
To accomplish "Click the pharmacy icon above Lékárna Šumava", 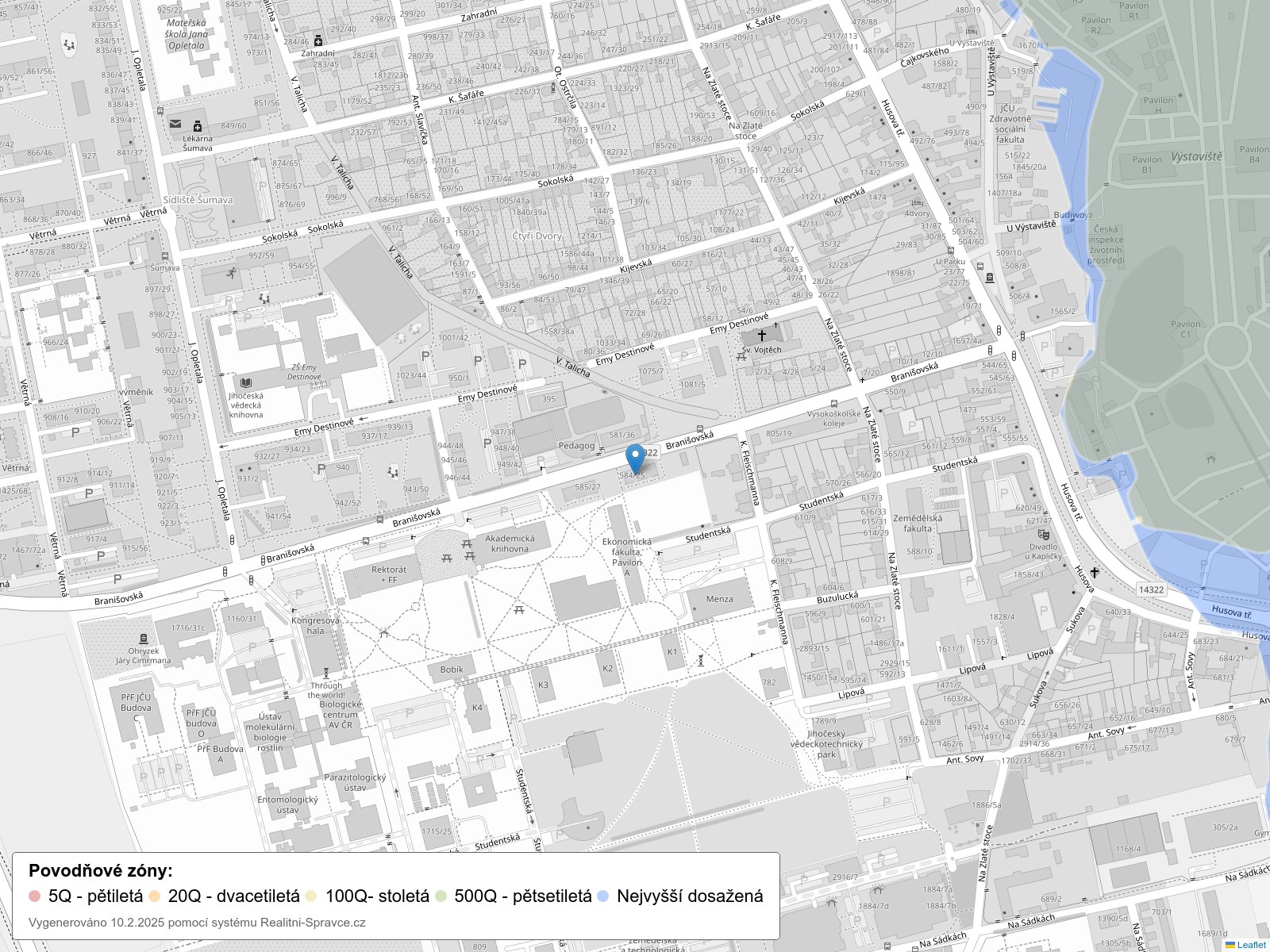I will click(x=198, y=125).
